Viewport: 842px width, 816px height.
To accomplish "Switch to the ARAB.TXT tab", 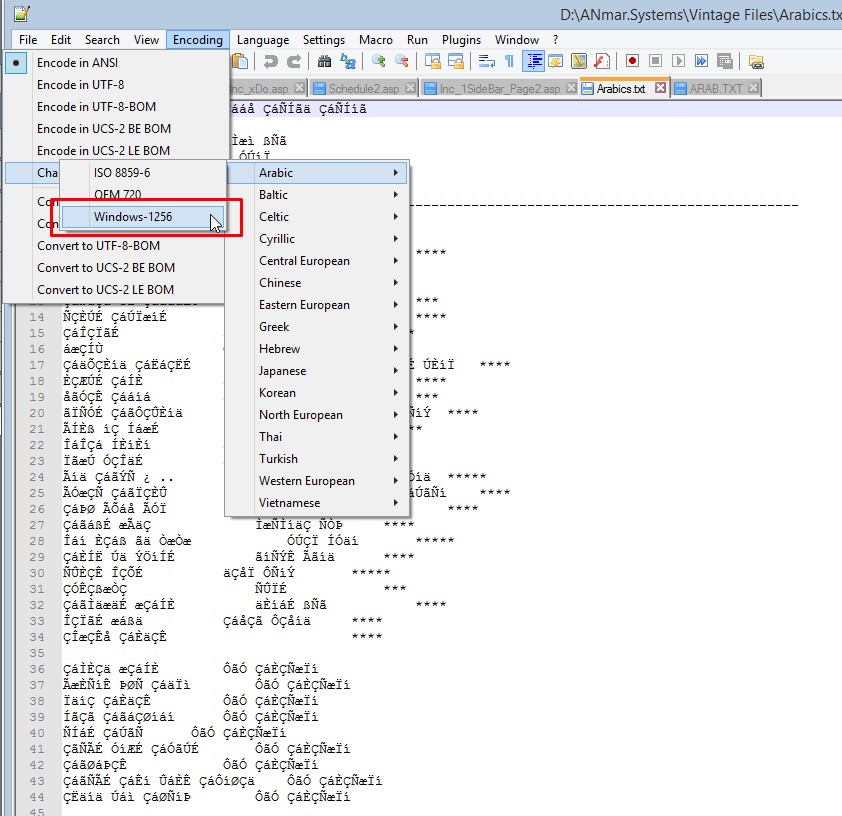I will (715, 88).
